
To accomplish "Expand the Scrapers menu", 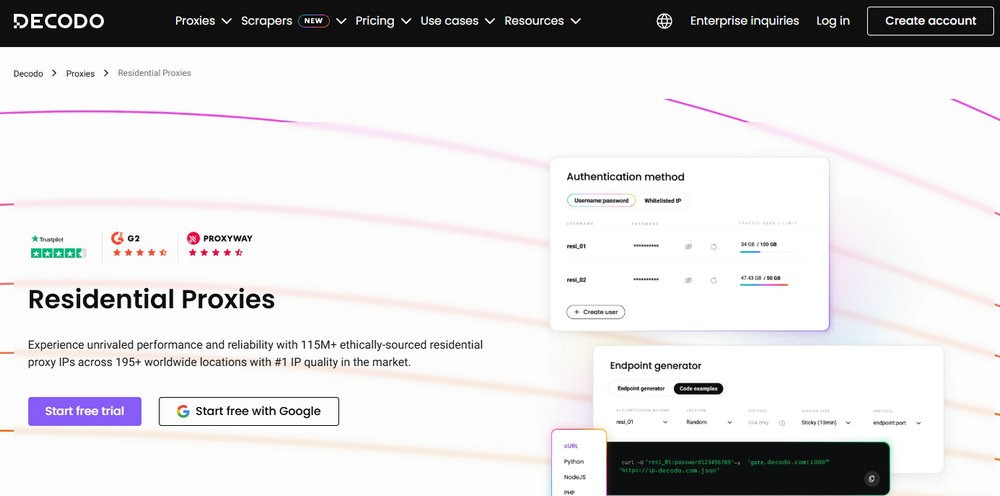I will (x=293, y=21).
